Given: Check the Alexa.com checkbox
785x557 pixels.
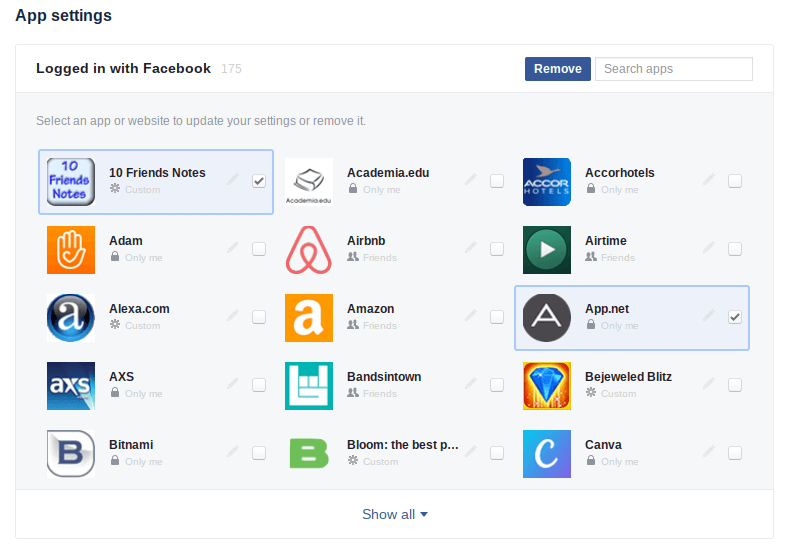Looking at the screenshot, I should tap(259, 317).
